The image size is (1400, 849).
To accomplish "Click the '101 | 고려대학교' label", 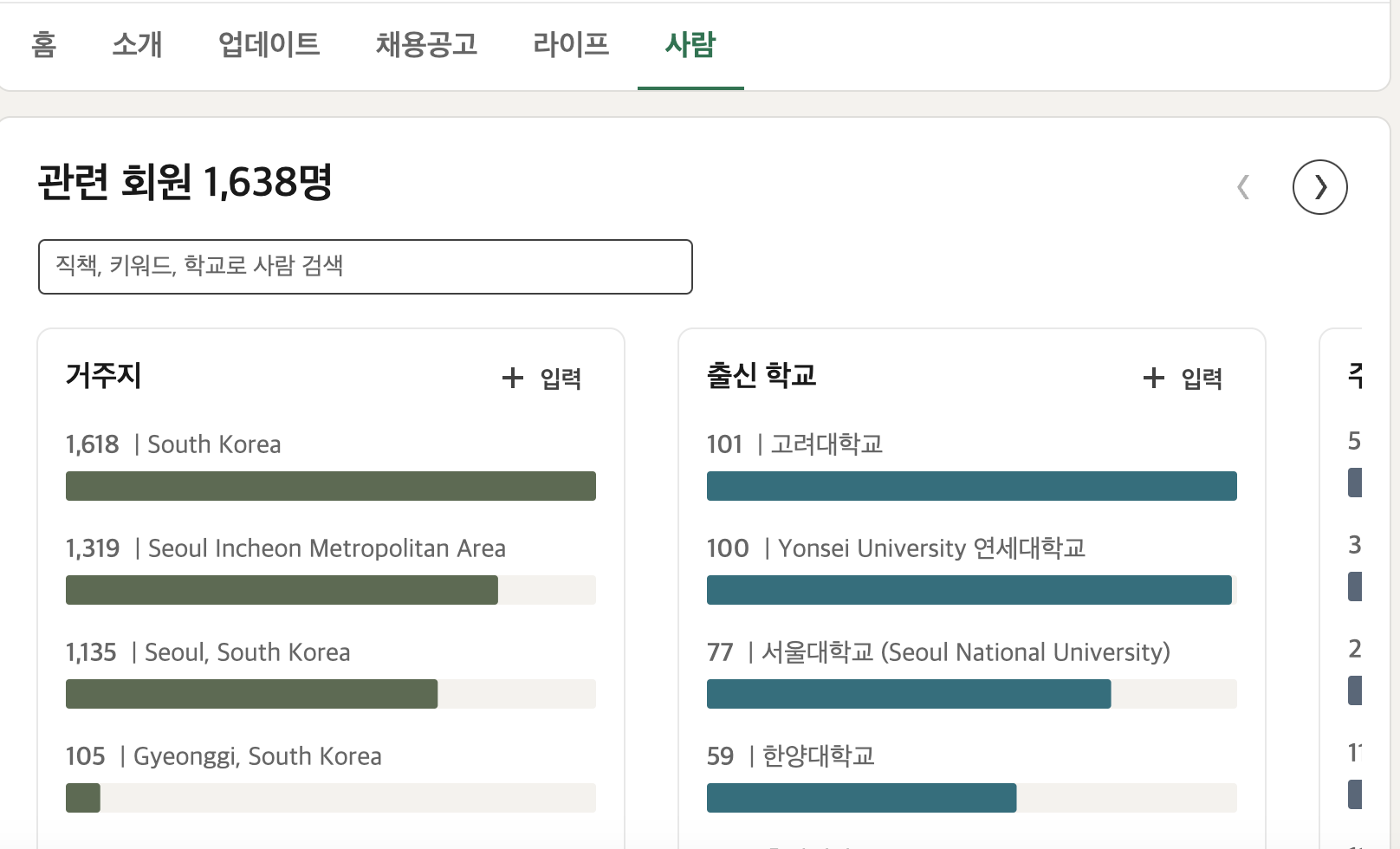I will 794,444.
